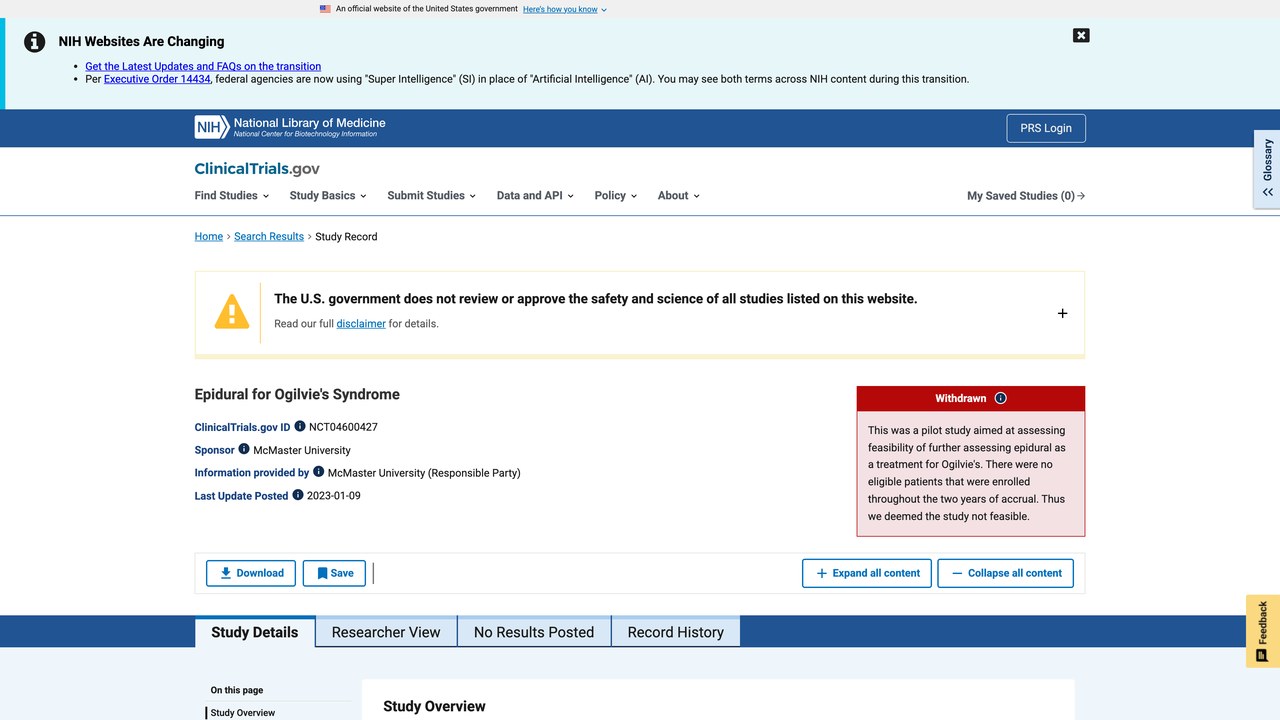Open the Feedback side tab

click(1263, 631)
